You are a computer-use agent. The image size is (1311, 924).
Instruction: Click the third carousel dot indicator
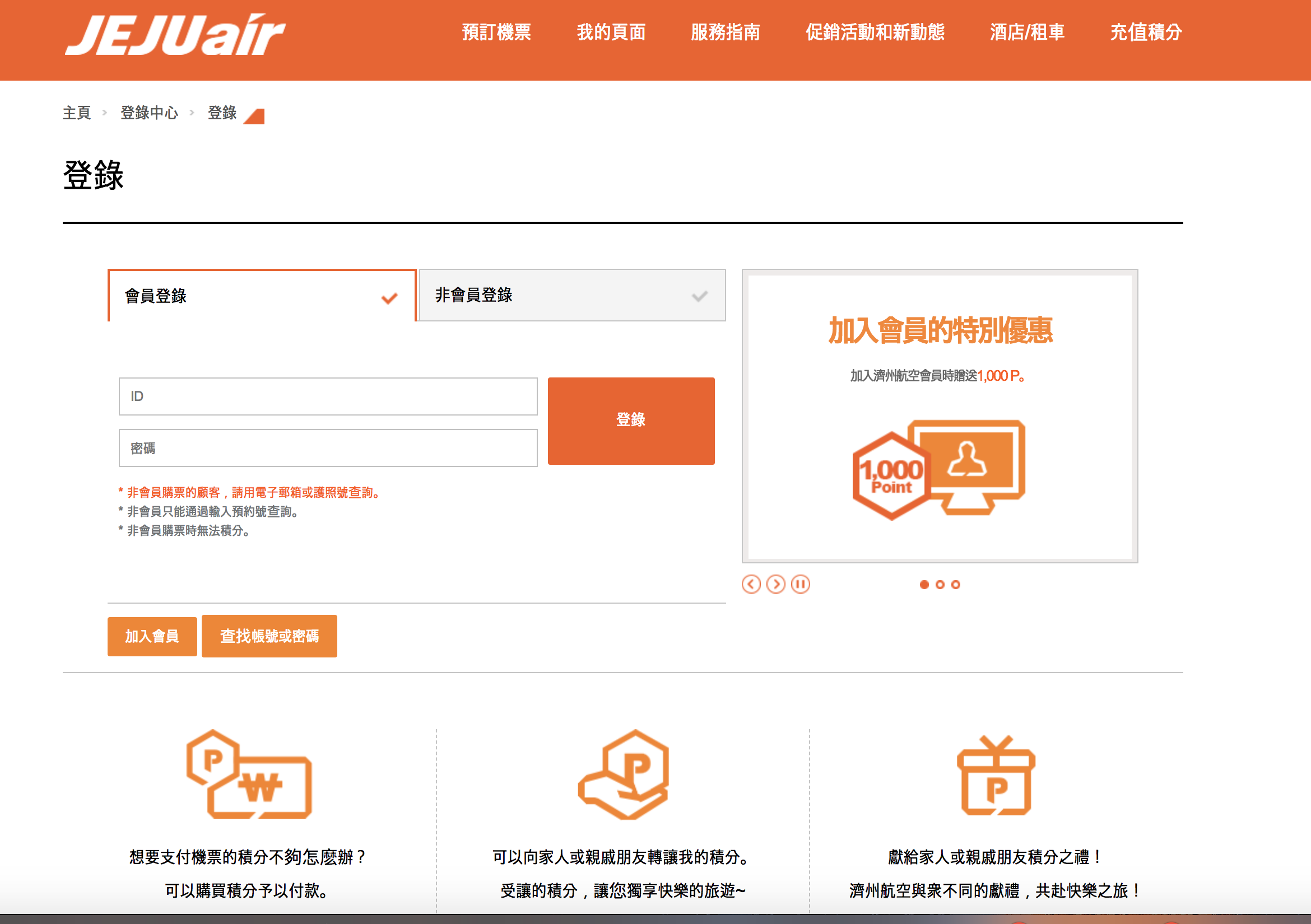[956, 585]
